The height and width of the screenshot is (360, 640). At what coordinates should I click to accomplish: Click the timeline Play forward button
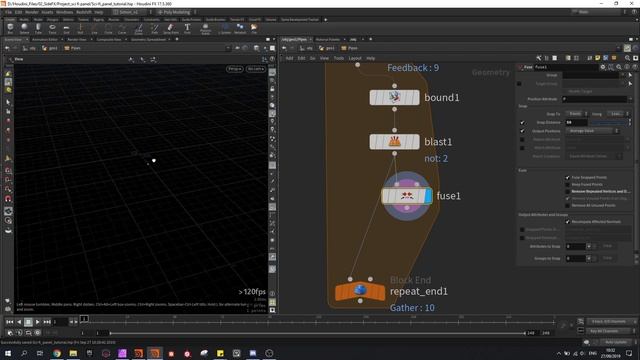pyautogui.click(x=38, y=322)
